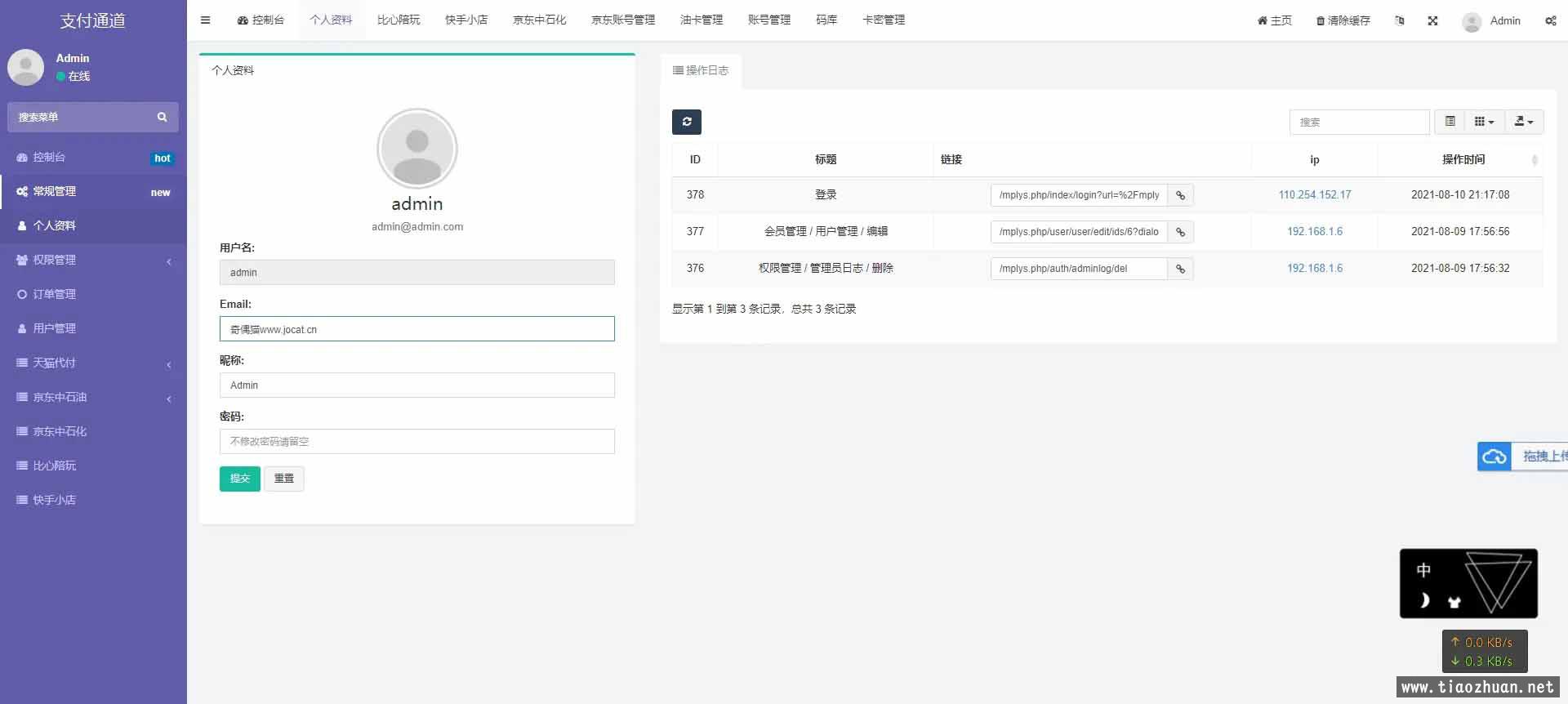Switch to 京东账号管理 top tab
Image resolution: width=1568 pixels, height=704 pixels.
[x=623, y=20]
